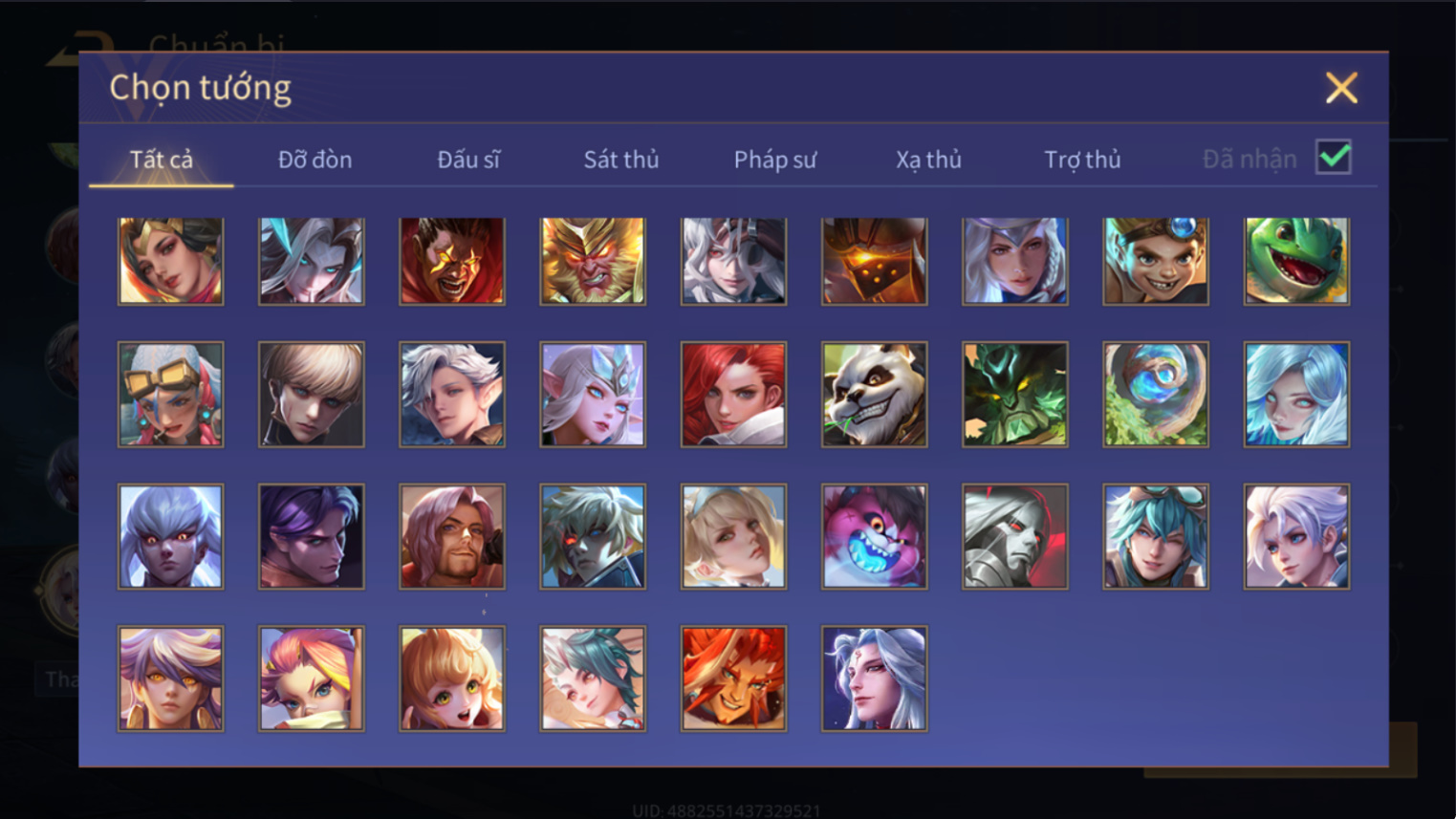This screenshot has width=1456, height=819.
Task: Choose the dark armored helmet hero
Action: [874, 261]
